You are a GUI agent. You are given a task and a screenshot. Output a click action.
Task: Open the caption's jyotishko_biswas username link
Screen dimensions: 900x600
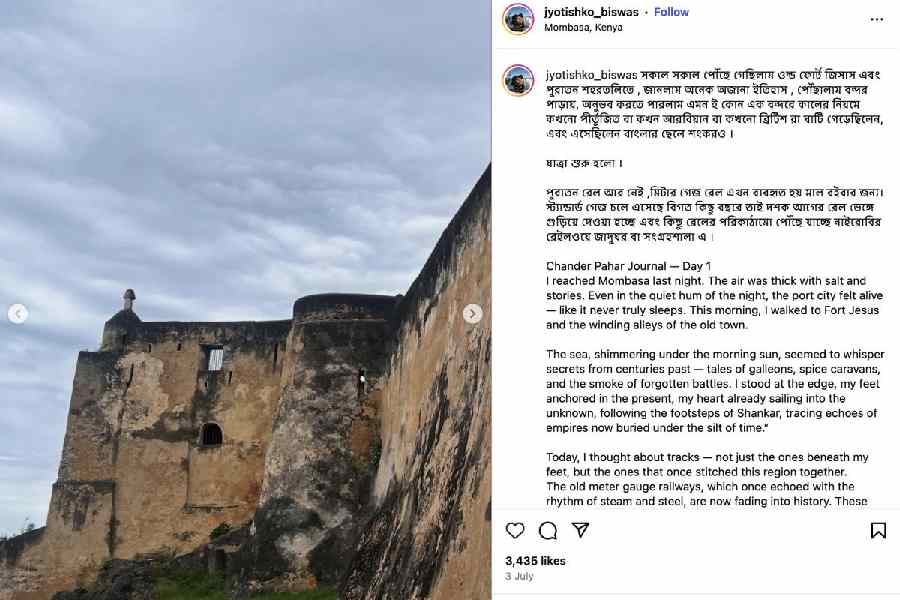(x=591, y=75)
